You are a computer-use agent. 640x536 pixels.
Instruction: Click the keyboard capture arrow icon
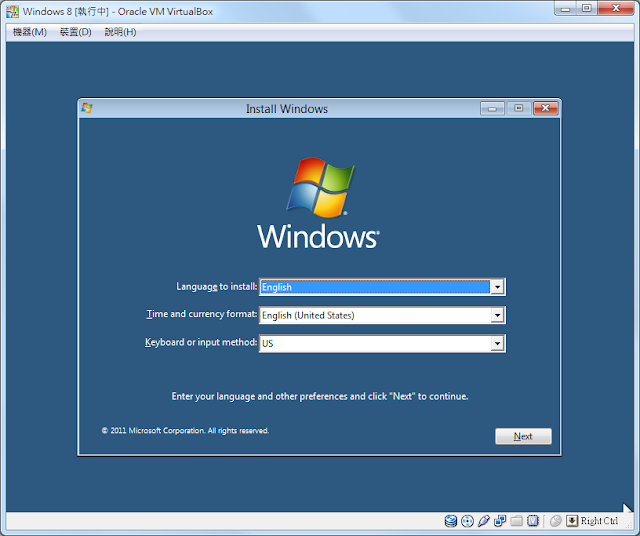coord(572,521)
